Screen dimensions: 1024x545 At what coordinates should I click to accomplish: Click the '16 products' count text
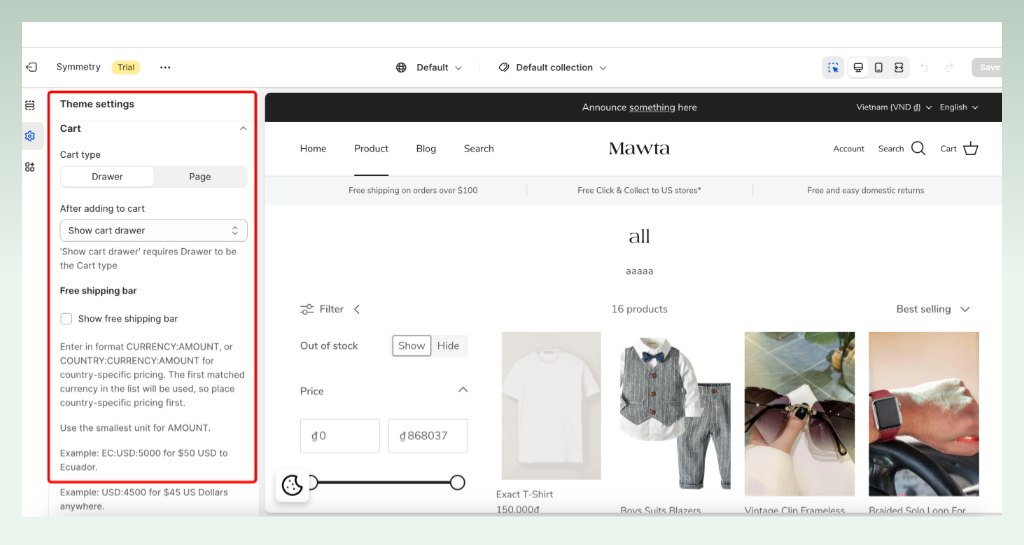coord(639,309)
